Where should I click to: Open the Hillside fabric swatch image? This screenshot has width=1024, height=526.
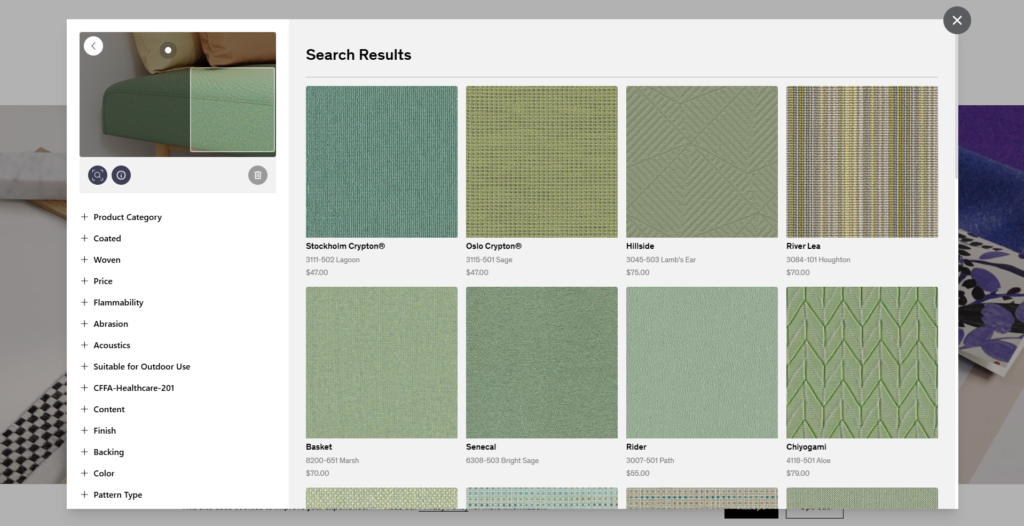[x=702, y=161]
